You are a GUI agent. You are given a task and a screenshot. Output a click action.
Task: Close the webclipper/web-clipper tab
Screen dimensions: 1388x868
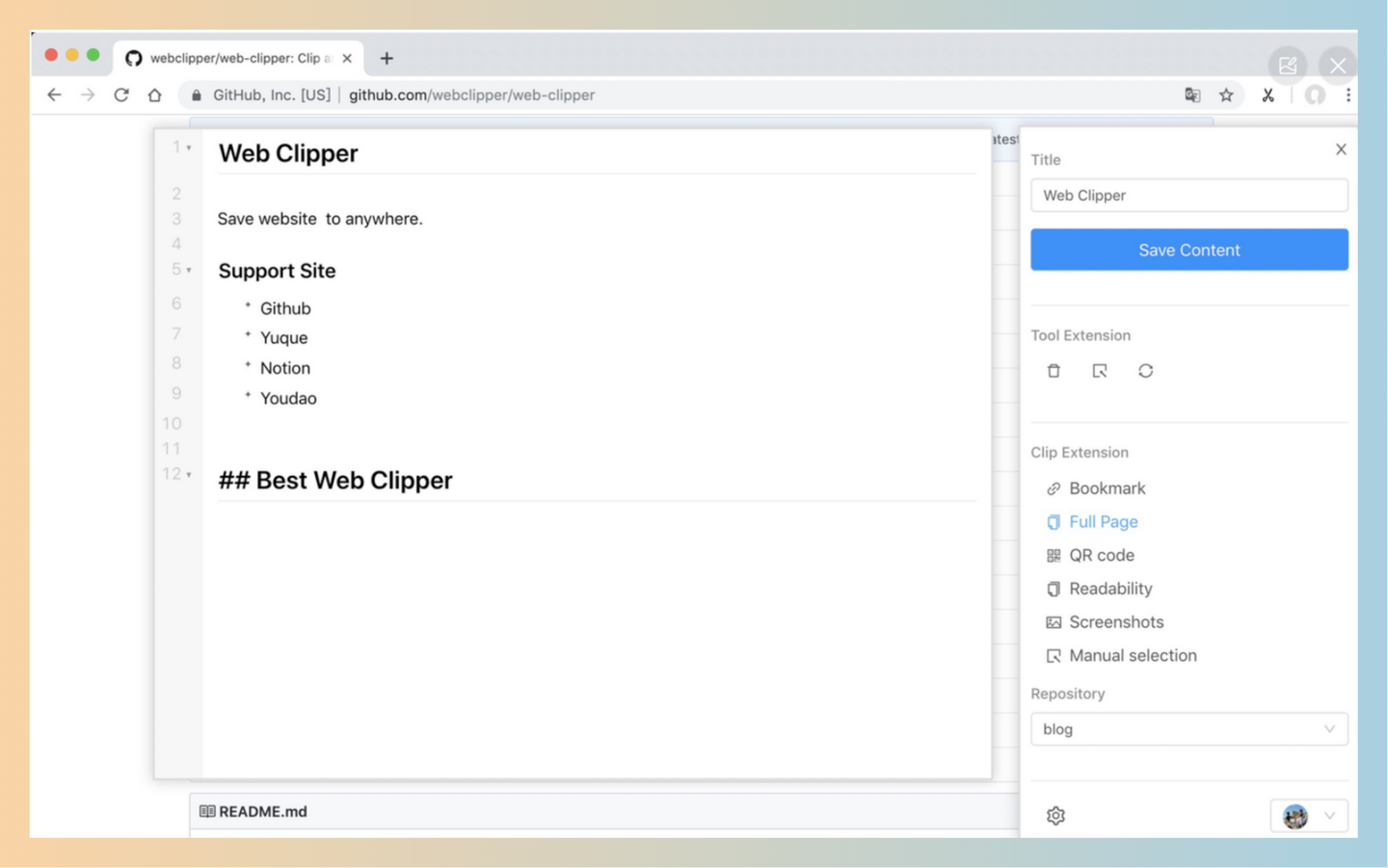click(347, 58)
